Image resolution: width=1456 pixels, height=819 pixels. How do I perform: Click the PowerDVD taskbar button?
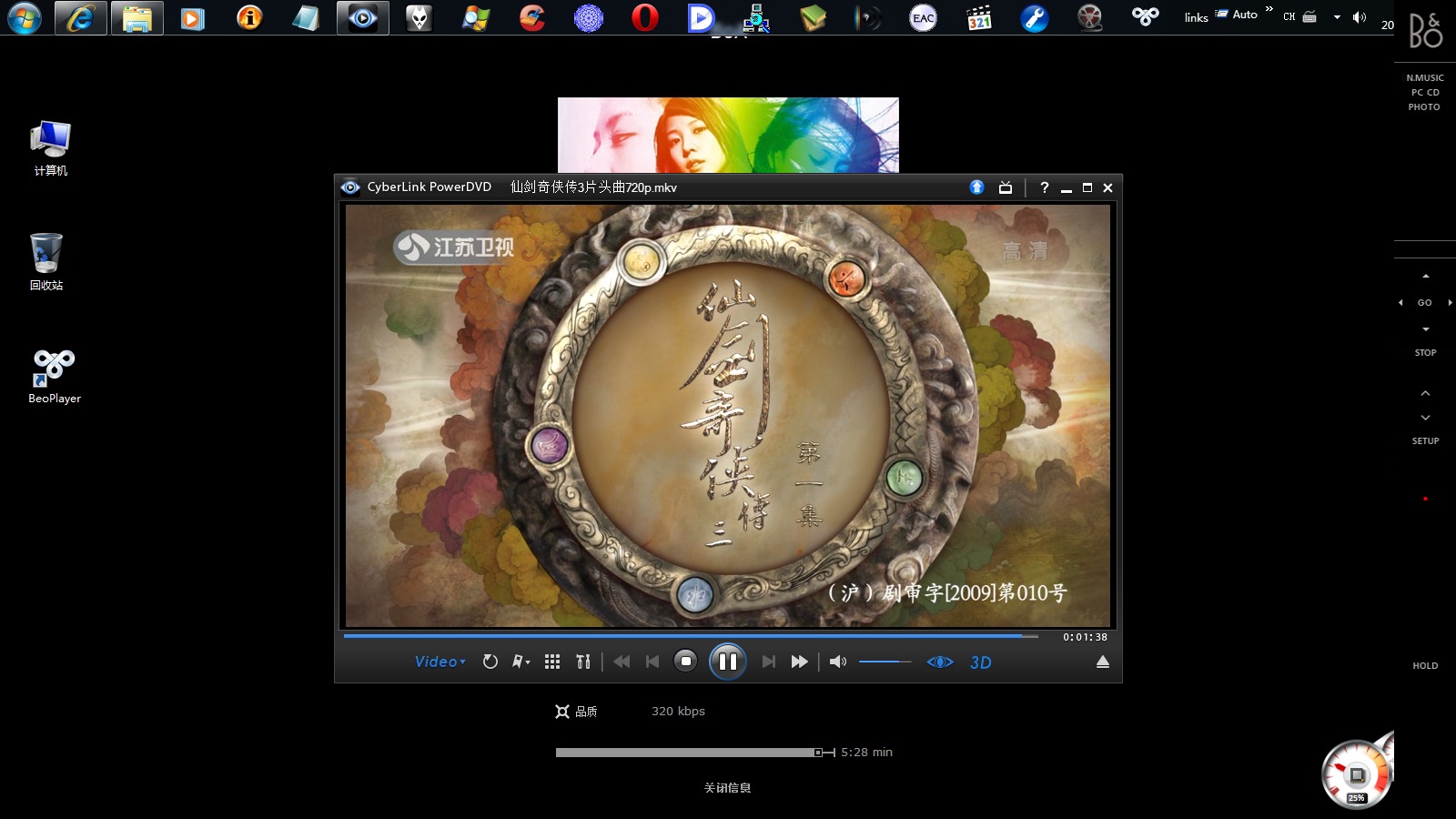[x=363, y=17]
